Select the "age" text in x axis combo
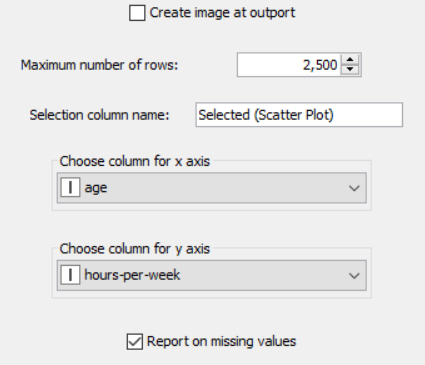 [96, 188]
